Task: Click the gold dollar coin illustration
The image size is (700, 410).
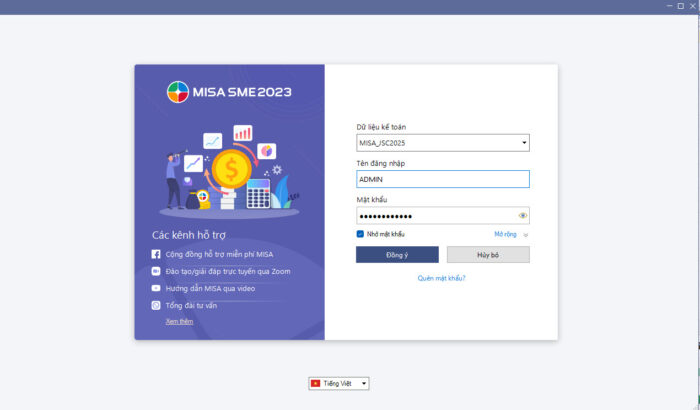Action: (x=231, y=170)
